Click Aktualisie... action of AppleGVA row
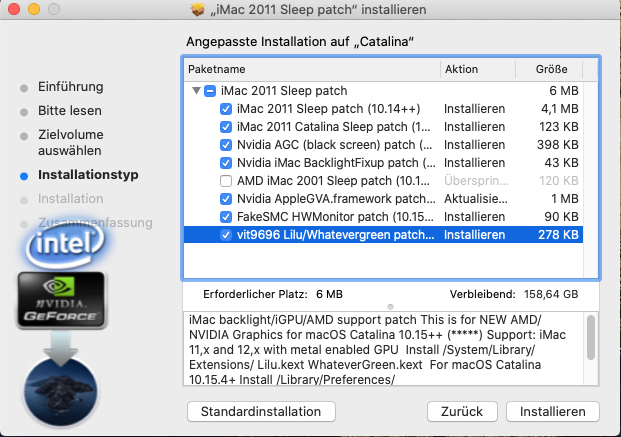Image resolution: width=621 pixels, height=437 pixels. (x=476, y=199)
